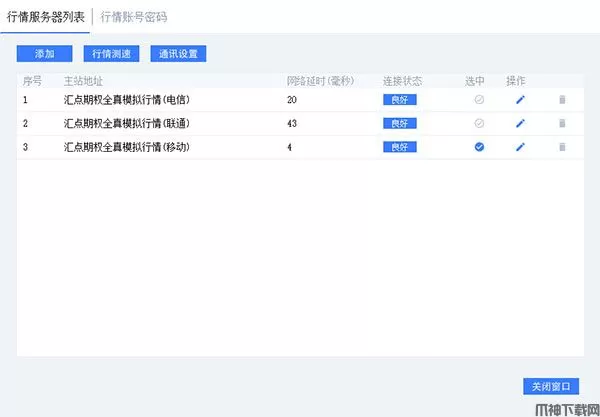The width and height of the screenshot is (600, 417).
Task: Click latency value 4 in 移动 row
Action: point(290,147)
